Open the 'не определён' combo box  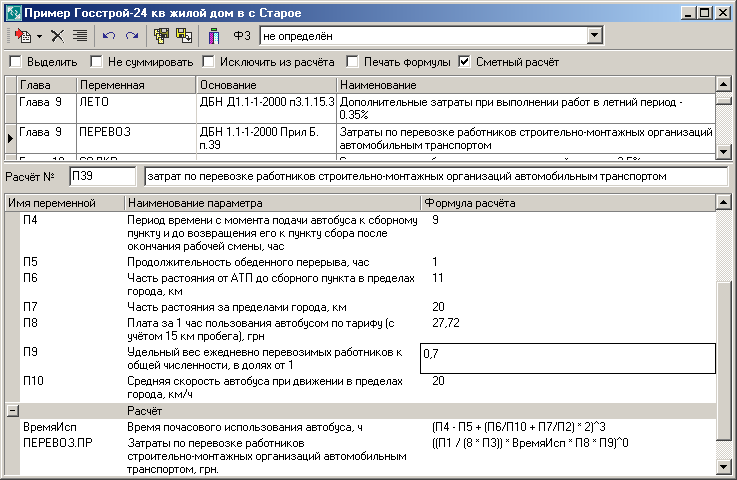tap(595, 36)
